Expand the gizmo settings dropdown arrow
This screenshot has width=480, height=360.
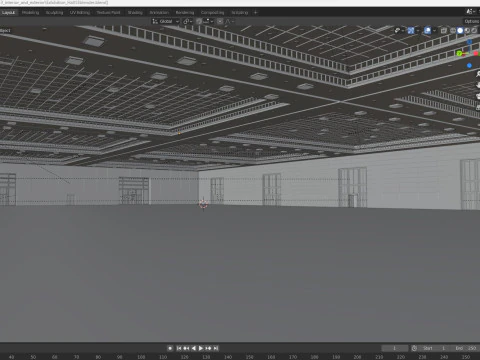[418, 31]
